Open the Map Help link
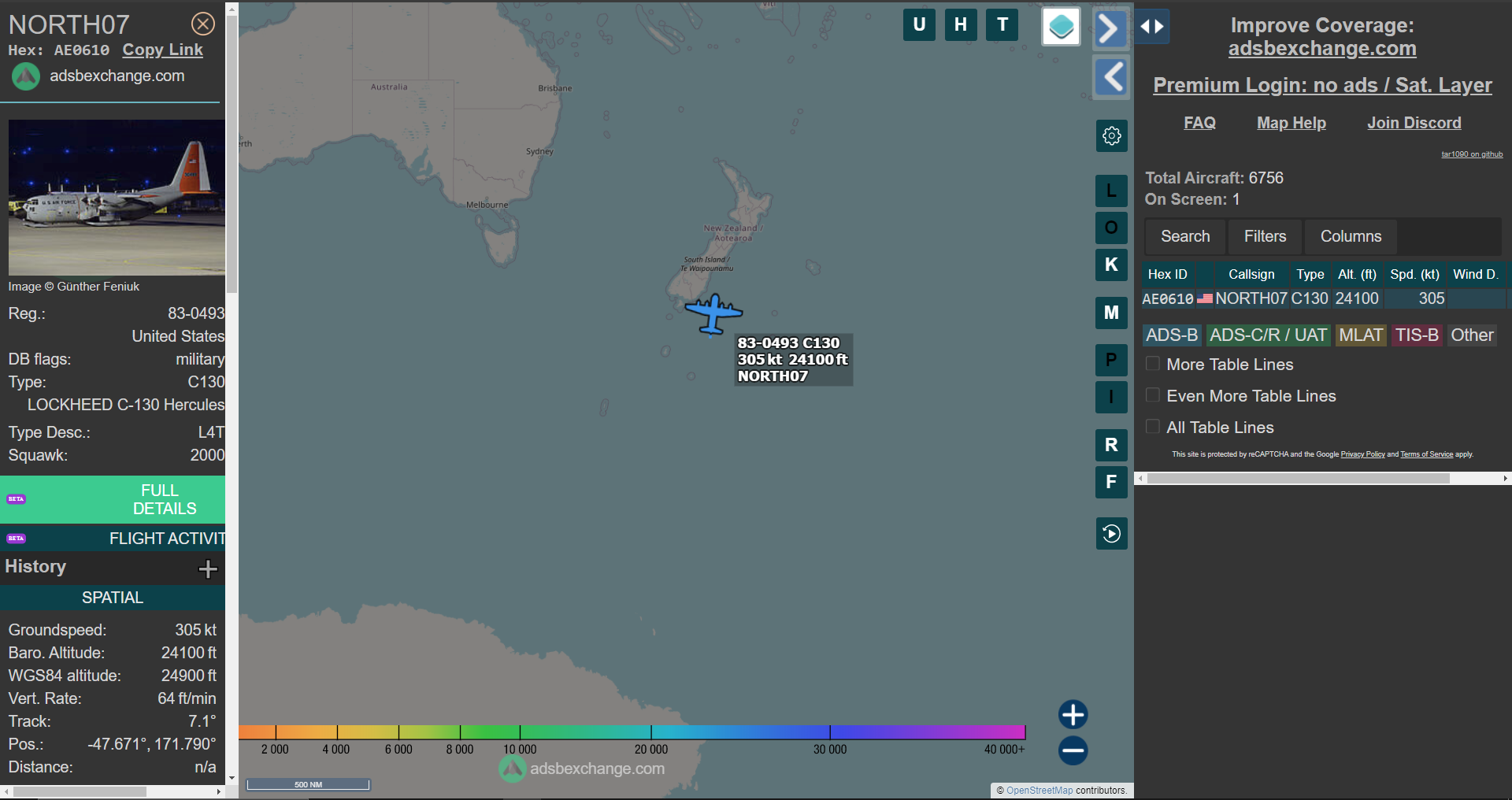The height and width of the screenshot is (800, 1512). tap(1291, 123)
